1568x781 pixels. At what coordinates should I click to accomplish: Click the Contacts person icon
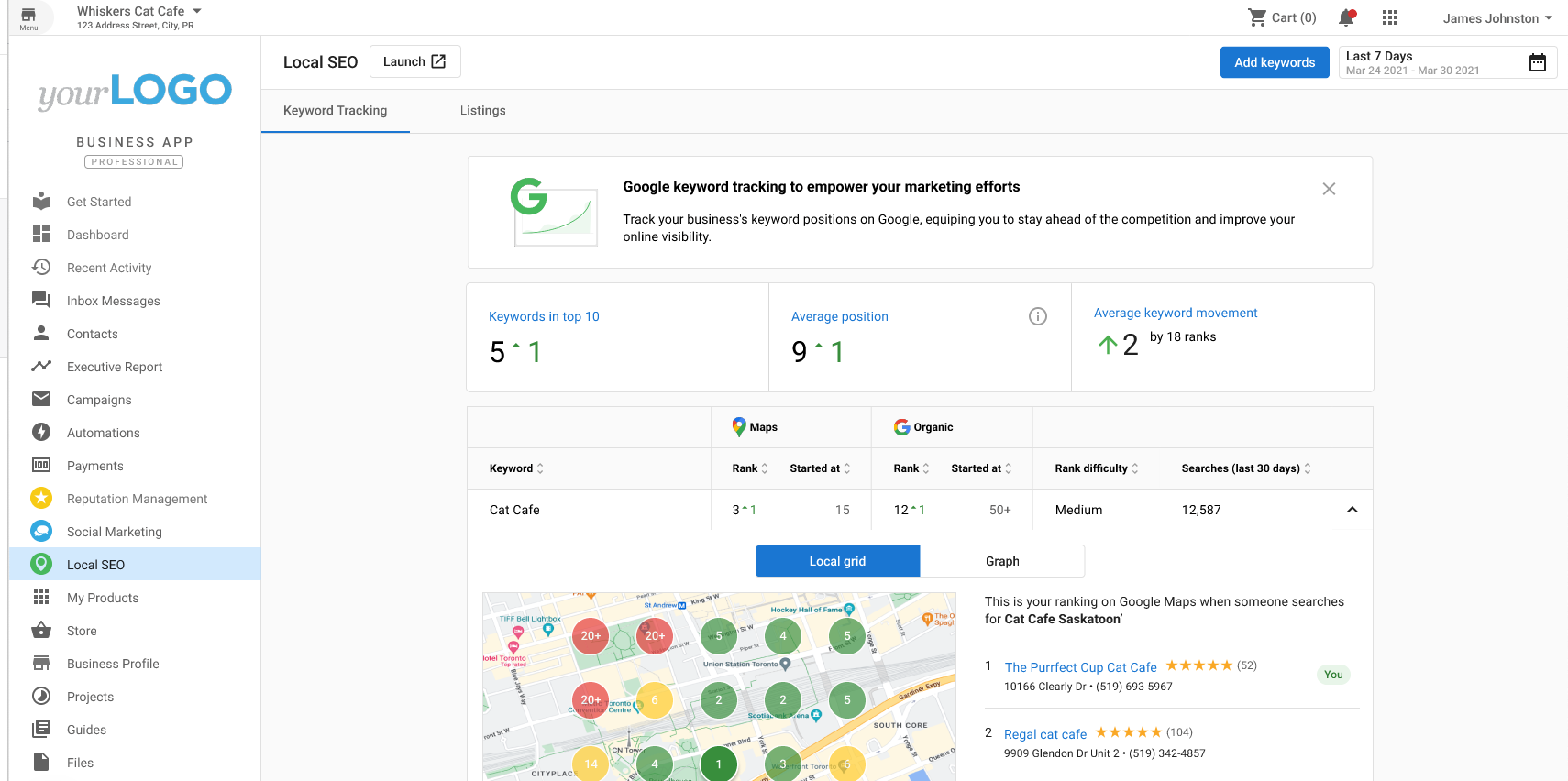tap(41, 334)
